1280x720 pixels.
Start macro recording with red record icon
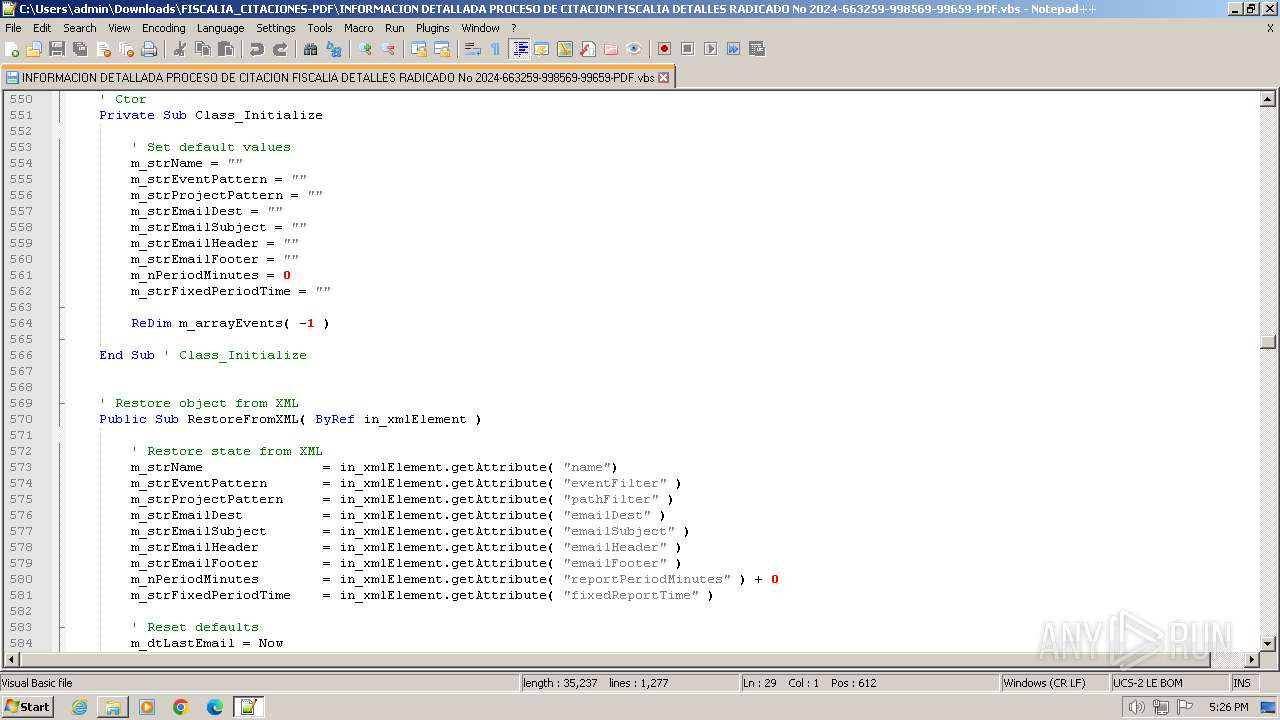coord(664,49)
